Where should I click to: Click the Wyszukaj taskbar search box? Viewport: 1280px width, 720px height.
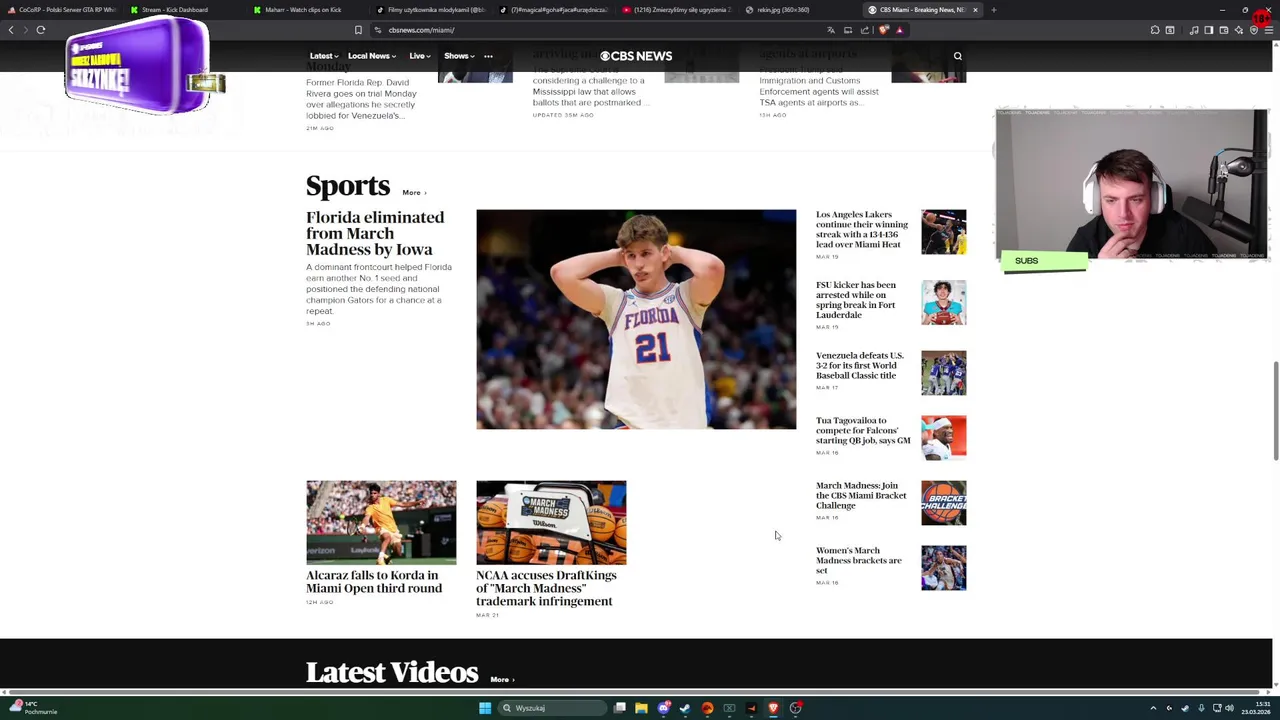click(x=553, y=708)
